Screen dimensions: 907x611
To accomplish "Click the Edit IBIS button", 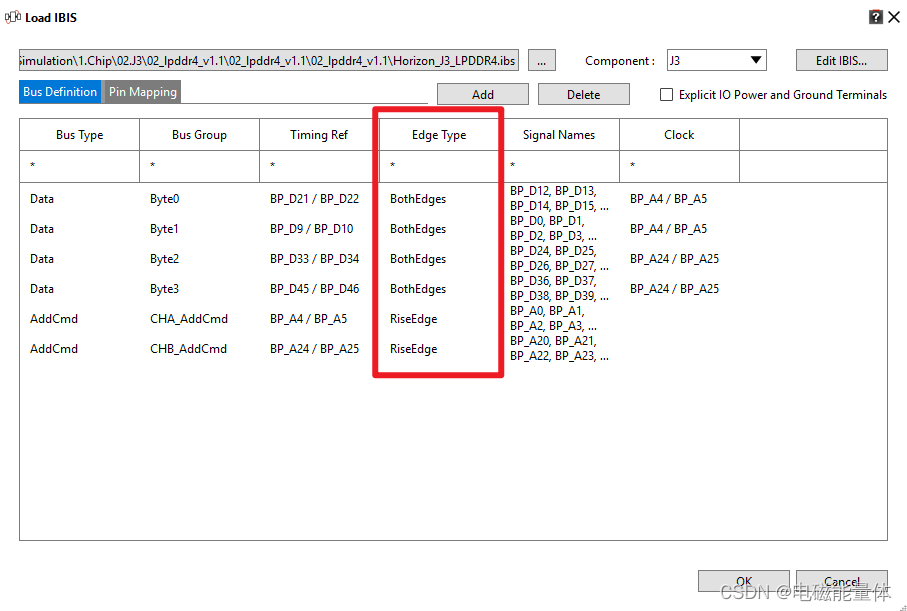I will [841, 60].
